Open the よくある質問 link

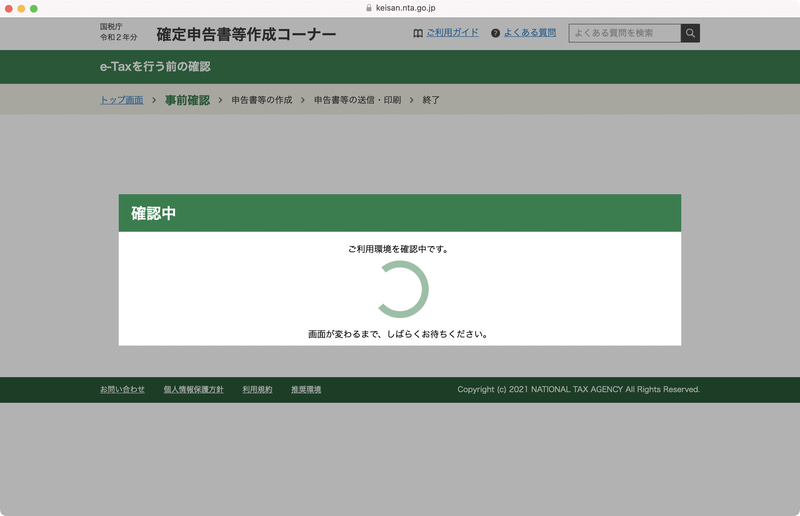530,33
